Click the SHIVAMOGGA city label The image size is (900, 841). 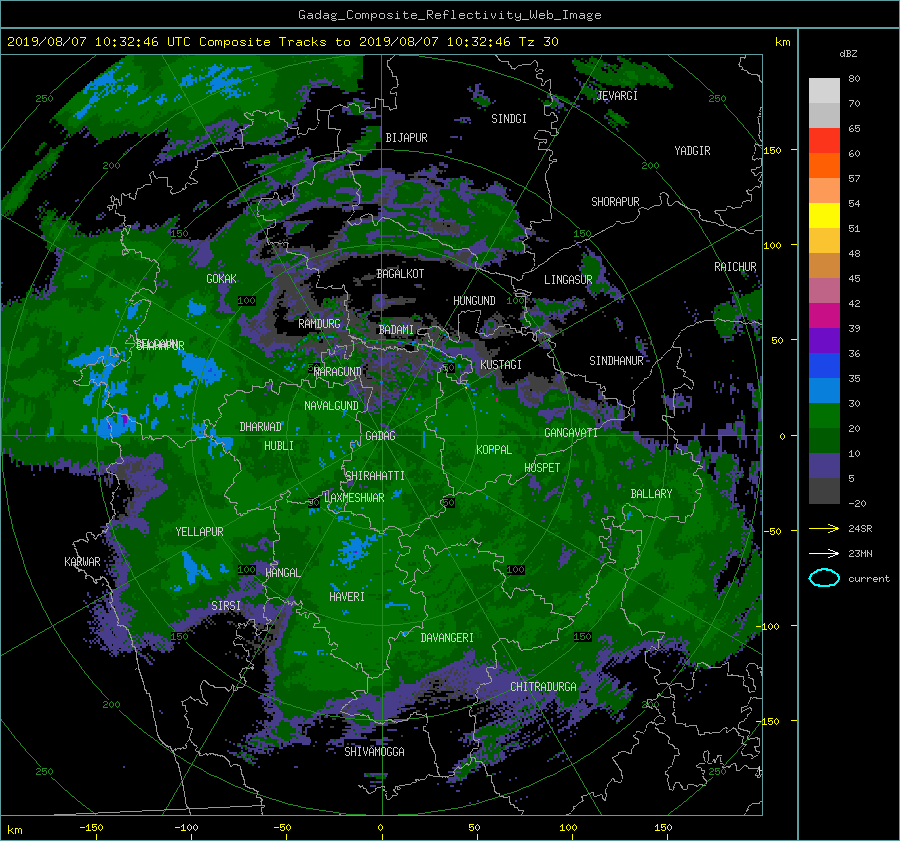coord(374,751)
